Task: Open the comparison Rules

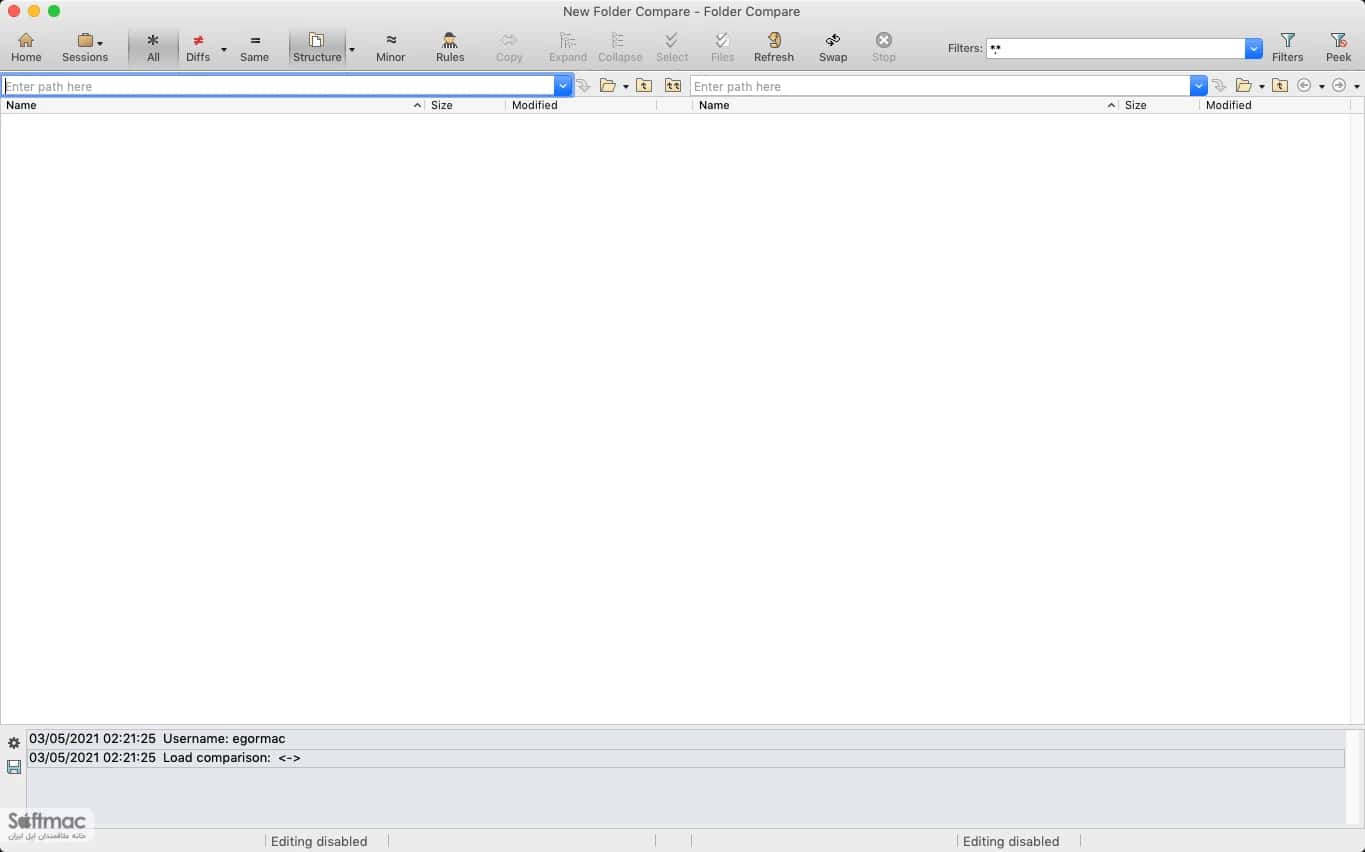Action: coord(450,47)
